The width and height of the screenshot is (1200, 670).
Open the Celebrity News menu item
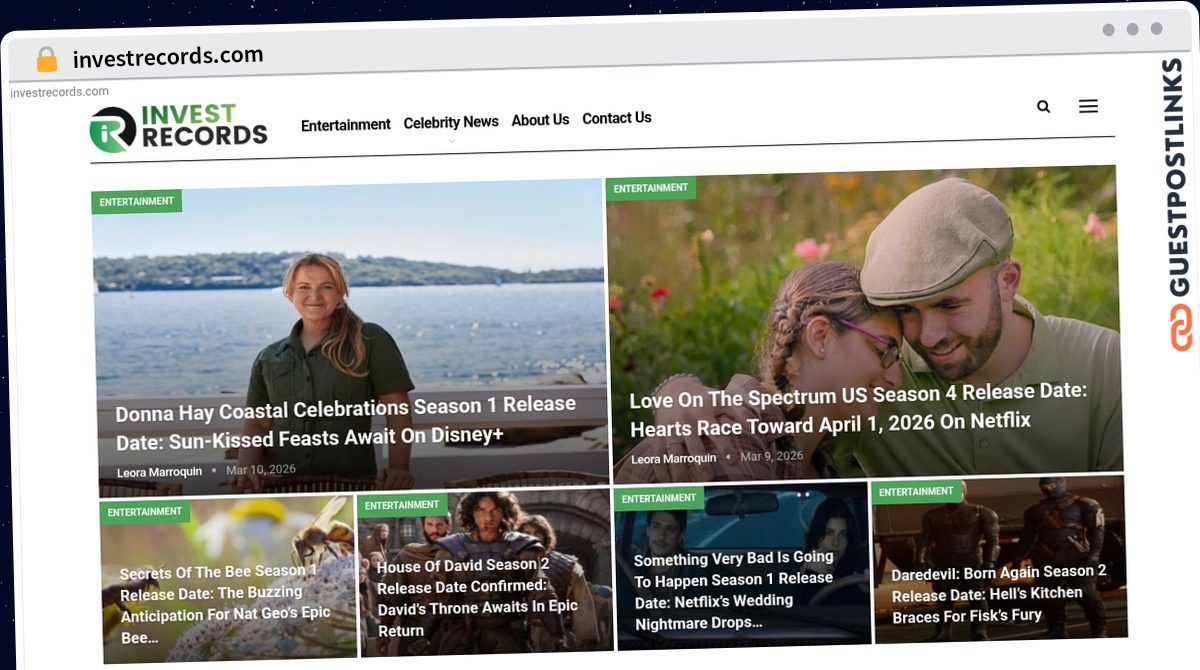tap(451, 122)
